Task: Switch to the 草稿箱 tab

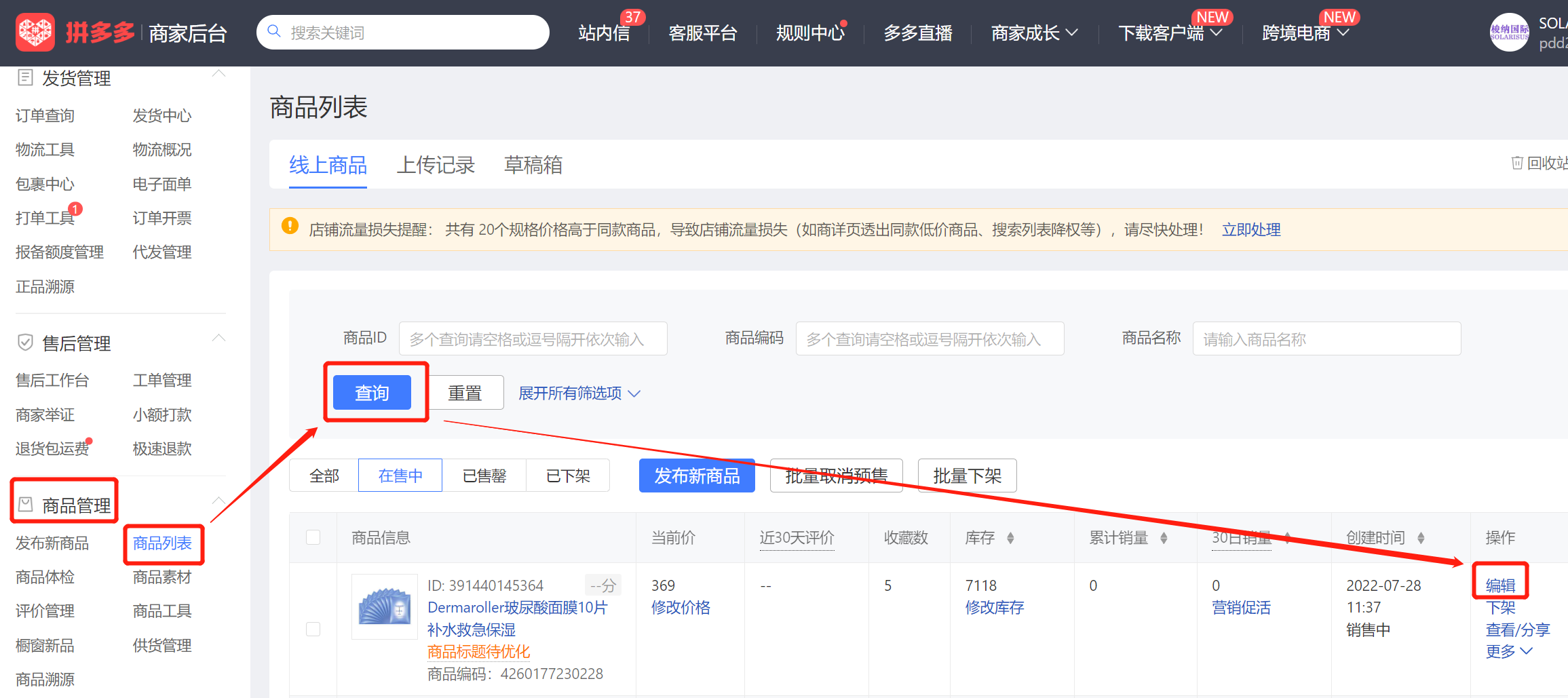Action: pos(533,165)
